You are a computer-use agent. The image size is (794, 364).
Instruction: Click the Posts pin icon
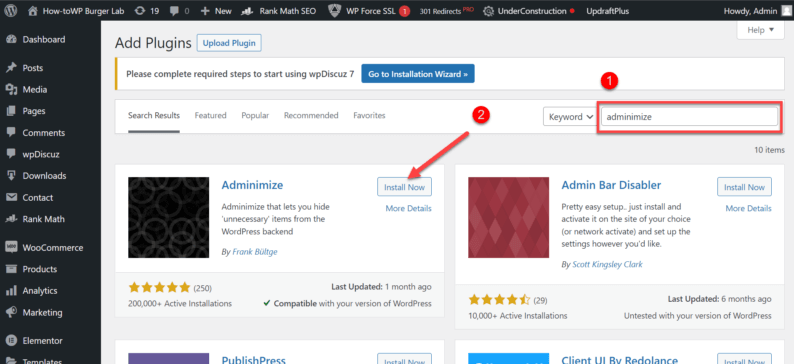tap(11, 68)
